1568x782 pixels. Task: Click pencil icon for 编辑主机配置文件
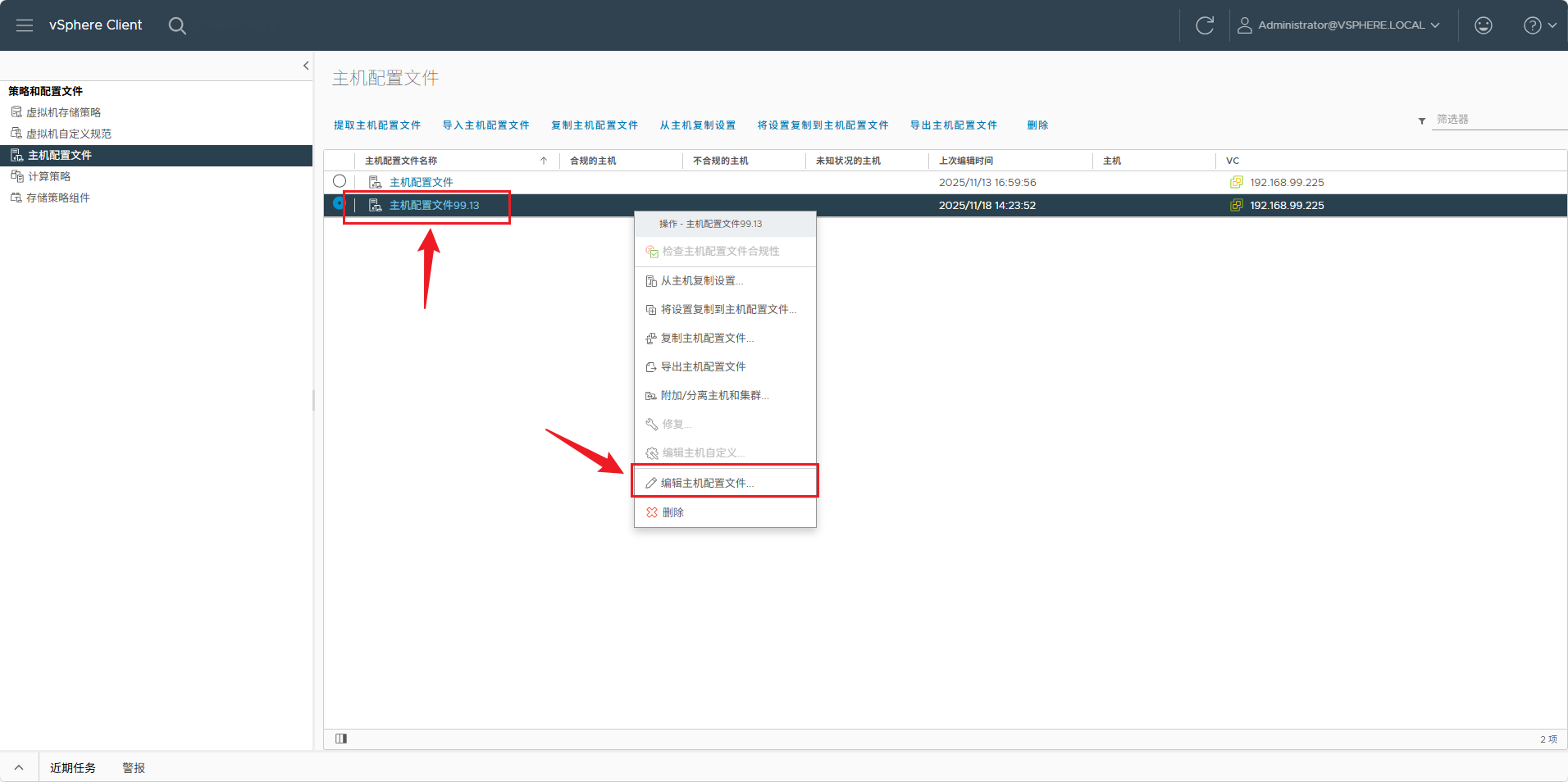[x=651, y=483]
